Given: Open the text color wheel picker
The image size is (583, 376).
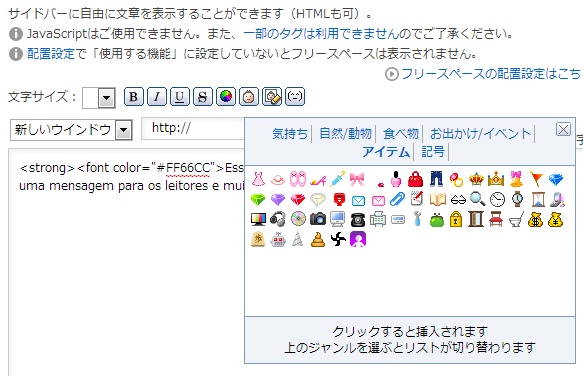Looking at the screenshot, I should pyautogui.click(x=226, y=97).
